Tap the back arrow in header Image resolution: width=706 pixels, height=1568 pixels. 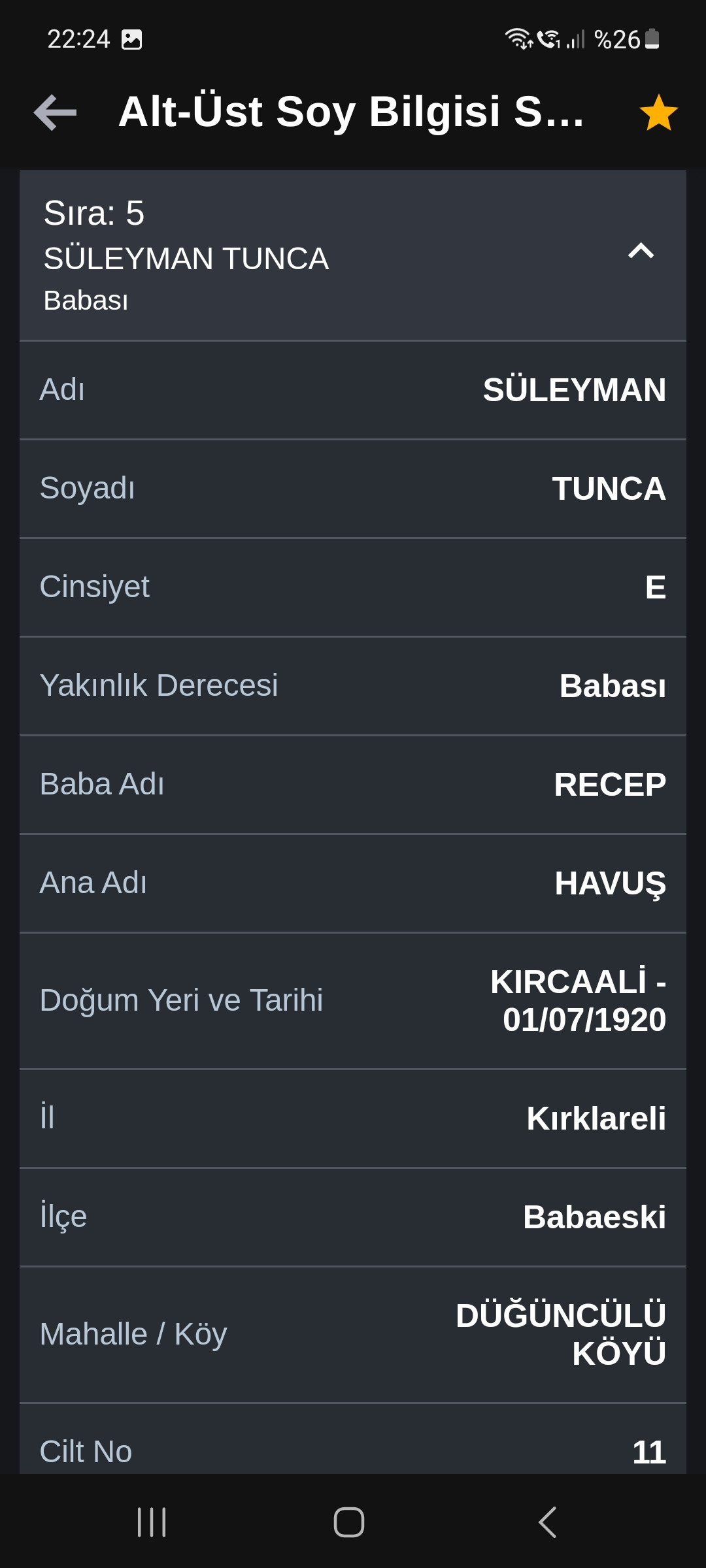click(55, 112)
